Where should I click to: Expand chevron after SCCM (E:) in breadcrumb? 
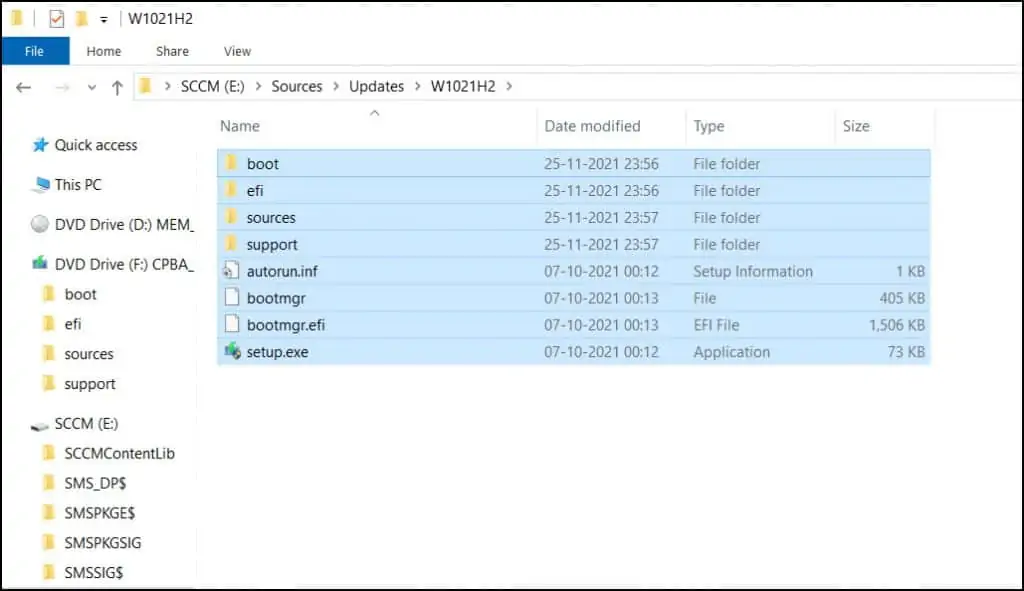pyautogui.click(x=258, y=86)
